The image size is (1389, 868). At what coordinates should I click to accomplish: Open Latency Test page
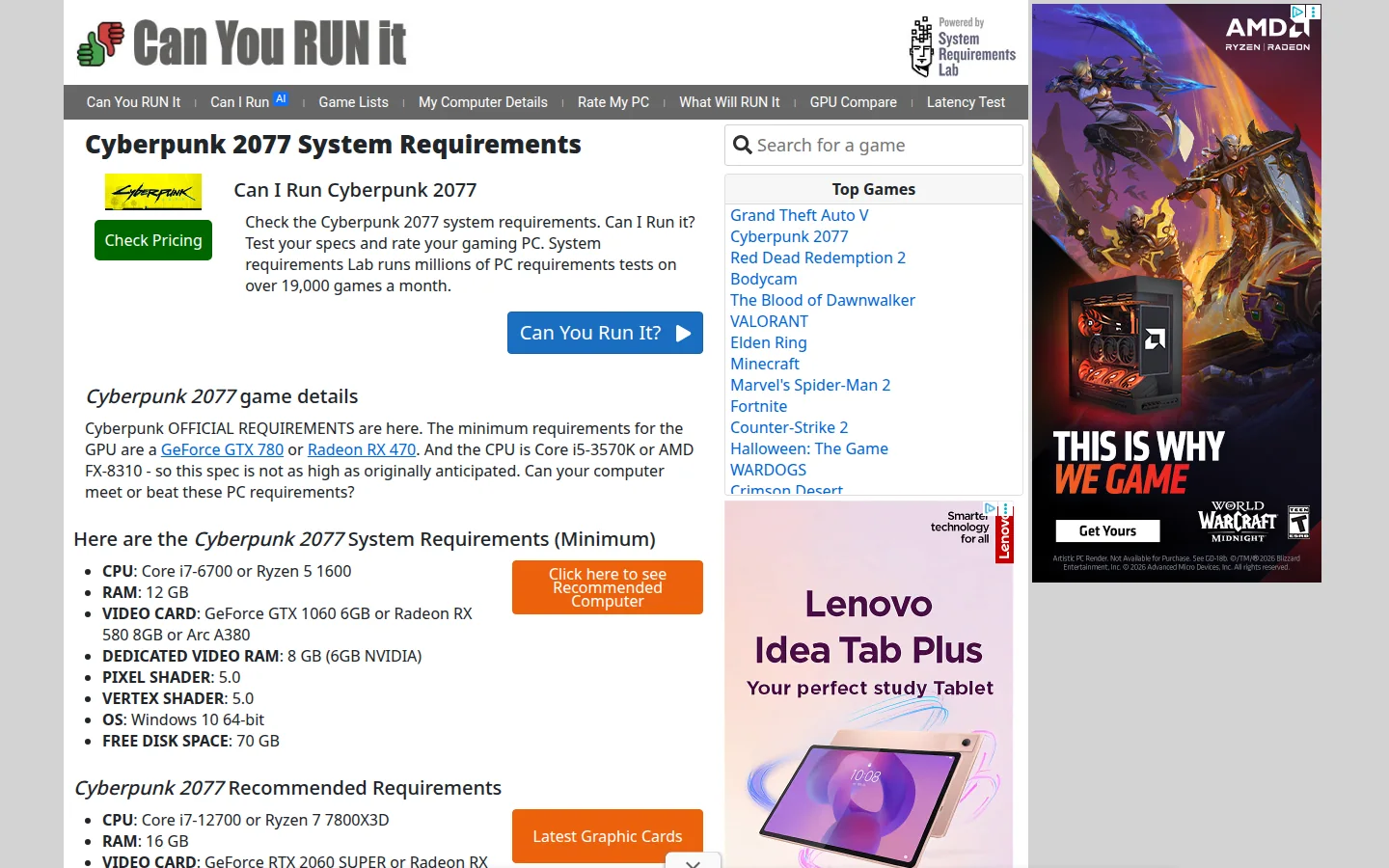click(966, 102)
